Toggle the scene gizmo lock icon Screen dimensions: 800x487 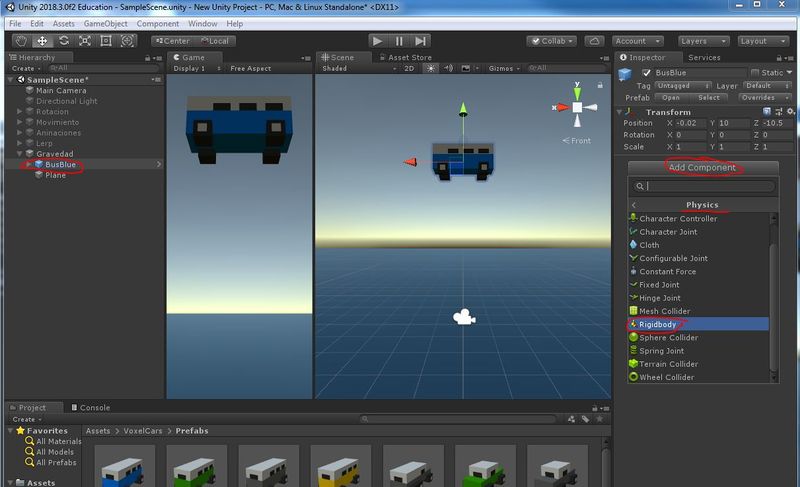point(600,85)
